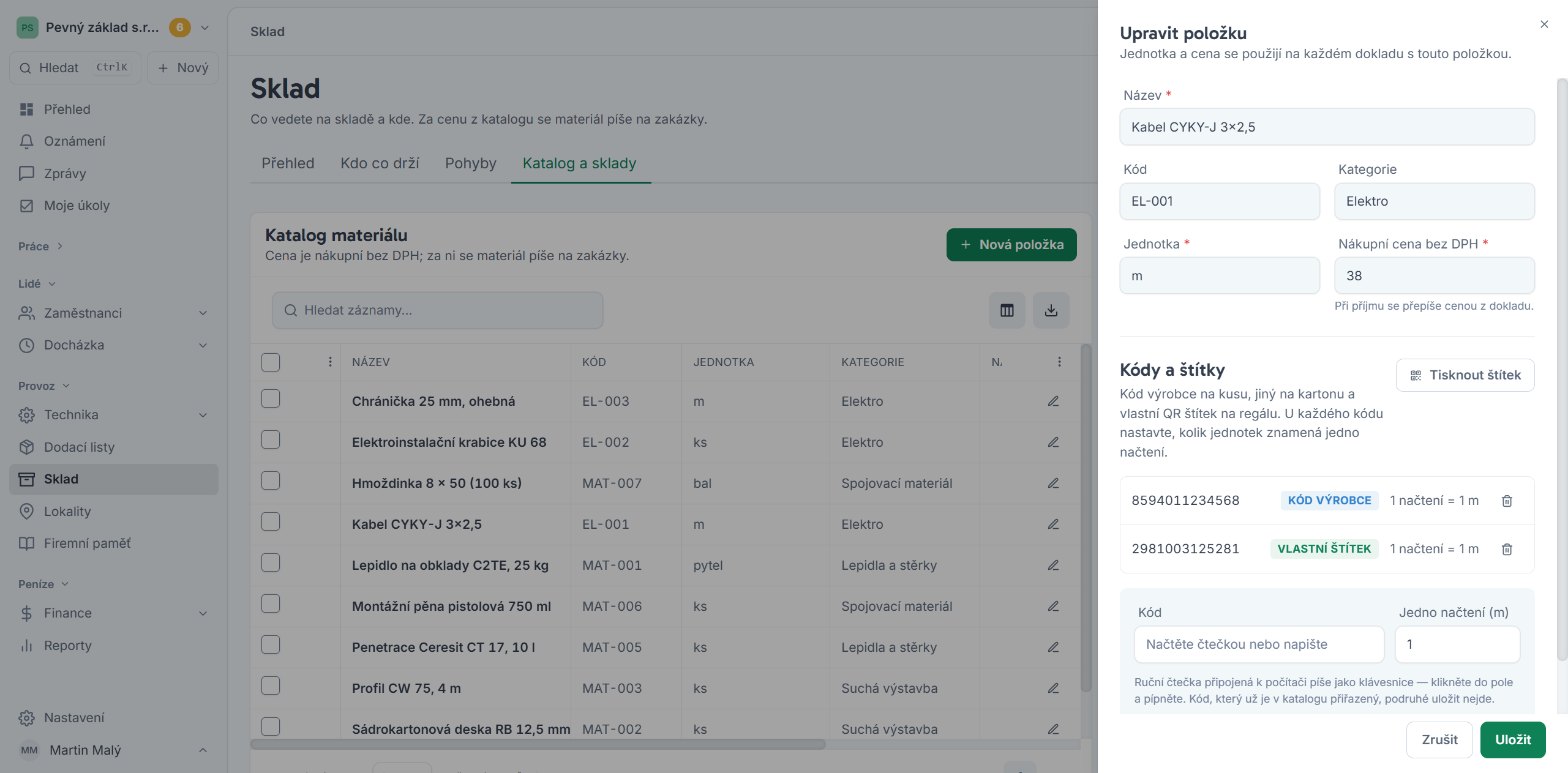The image size is (1568, 773).
Task: Open the column visibility icon in the table toolbar
Action: tap(1007, 310)
